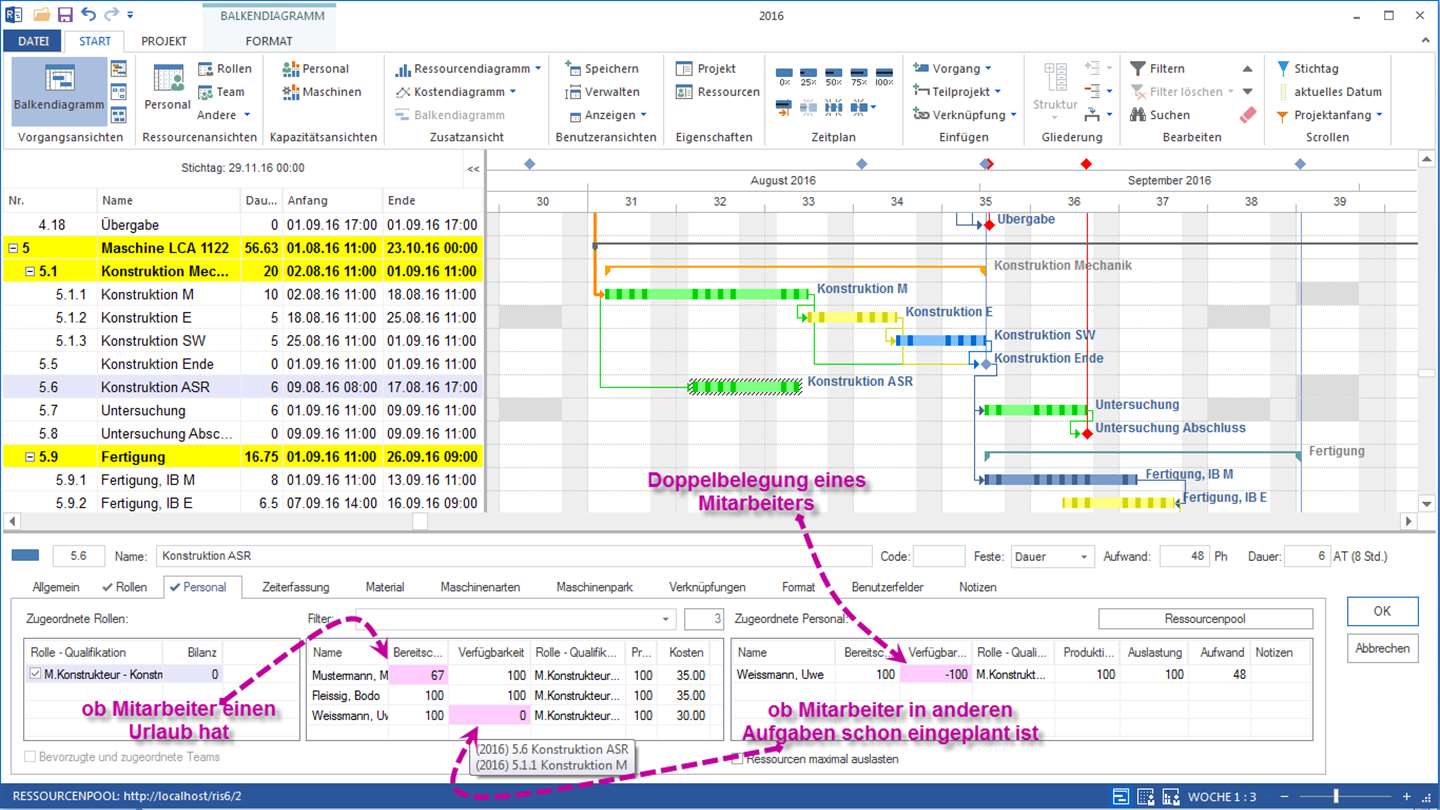This screenshot has width=1440, height=810.
Task: Open Personal capacity view
Action: pyautogui.click(x=316, y=68)
